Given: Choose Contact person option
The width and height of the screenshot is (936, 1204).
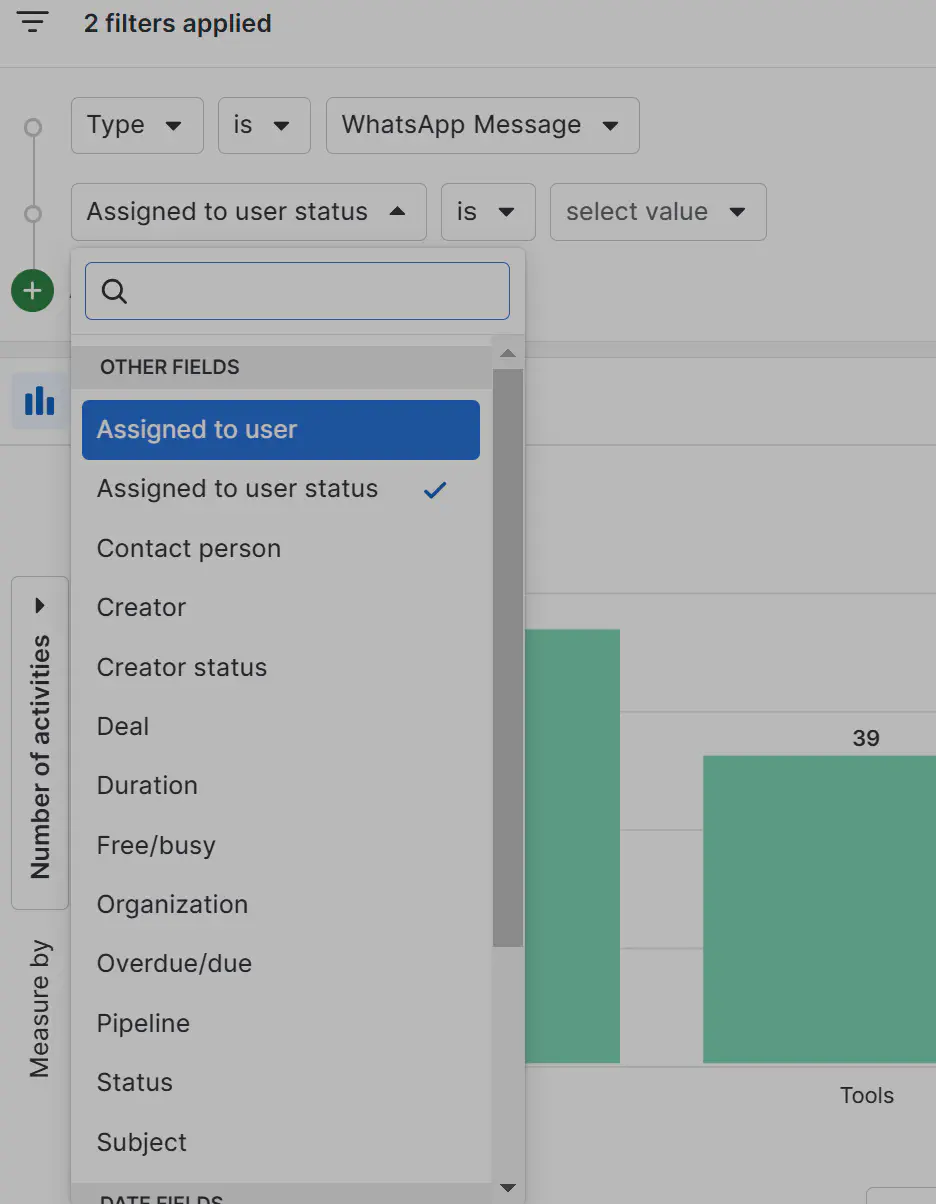Looking at the screenshot, I should coord(281,548).
